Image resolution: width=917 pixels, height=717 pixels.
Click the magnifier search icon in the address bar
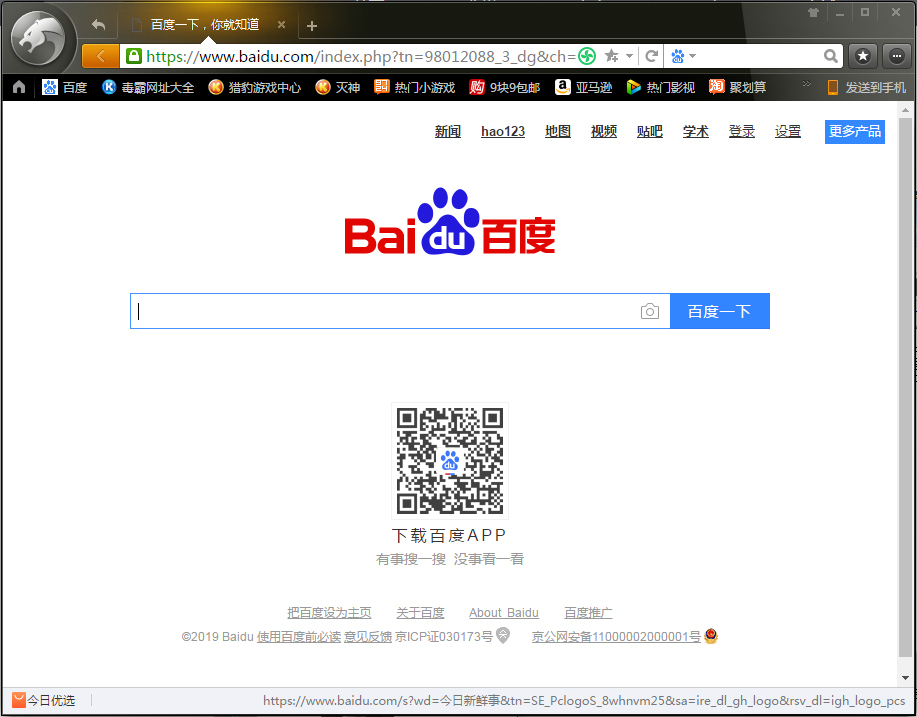829,57
